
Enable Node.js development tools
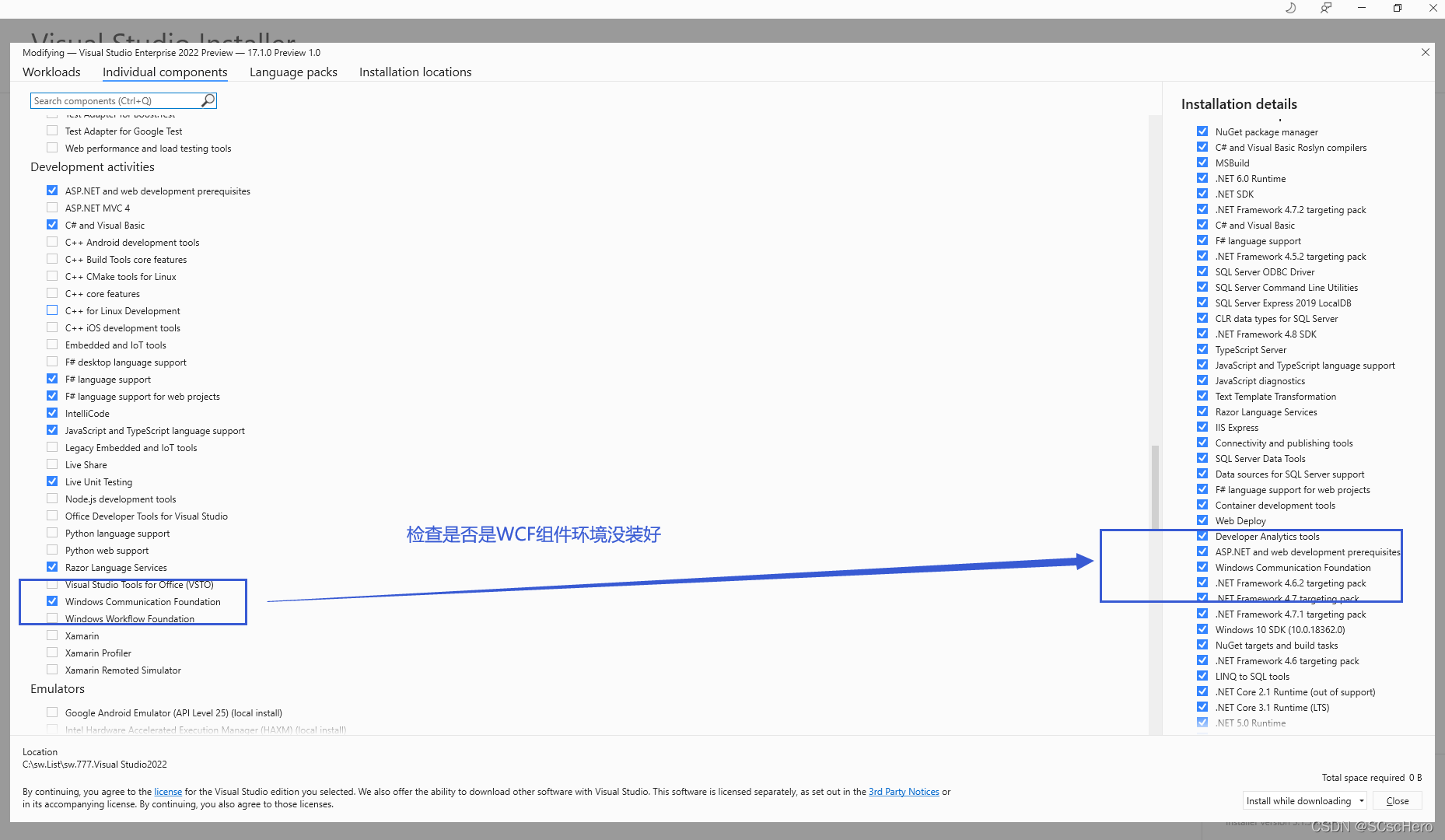click(52, 499)
